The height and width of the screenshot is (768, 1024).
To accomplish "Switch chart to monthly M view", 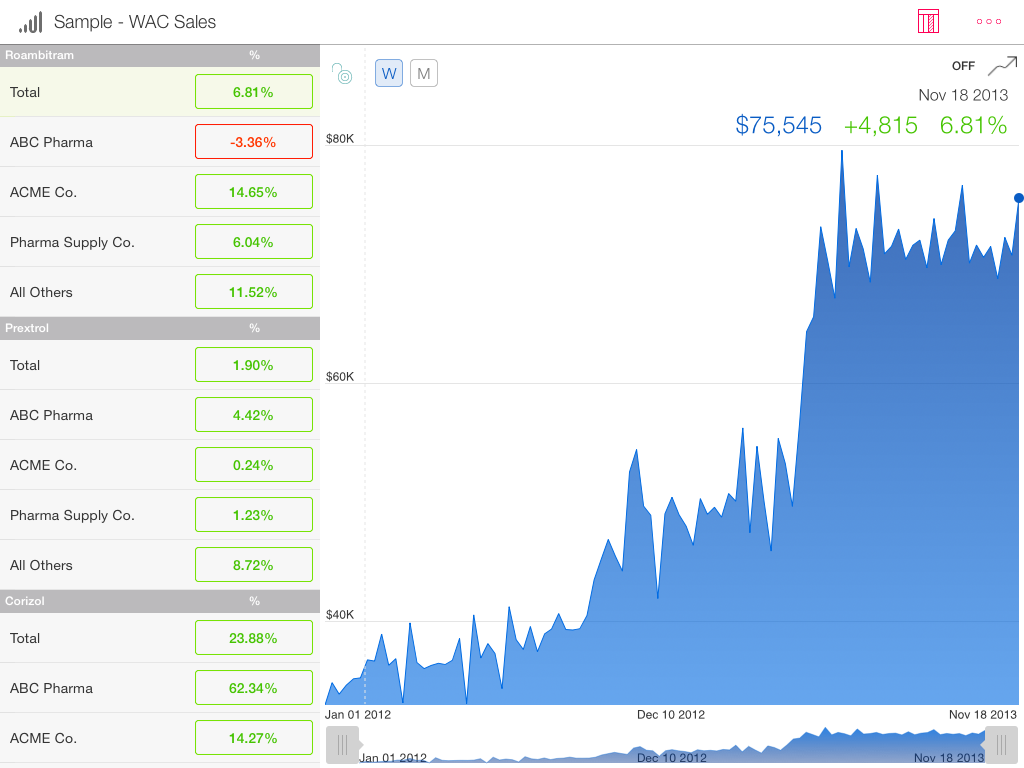I will click(424, 73).
